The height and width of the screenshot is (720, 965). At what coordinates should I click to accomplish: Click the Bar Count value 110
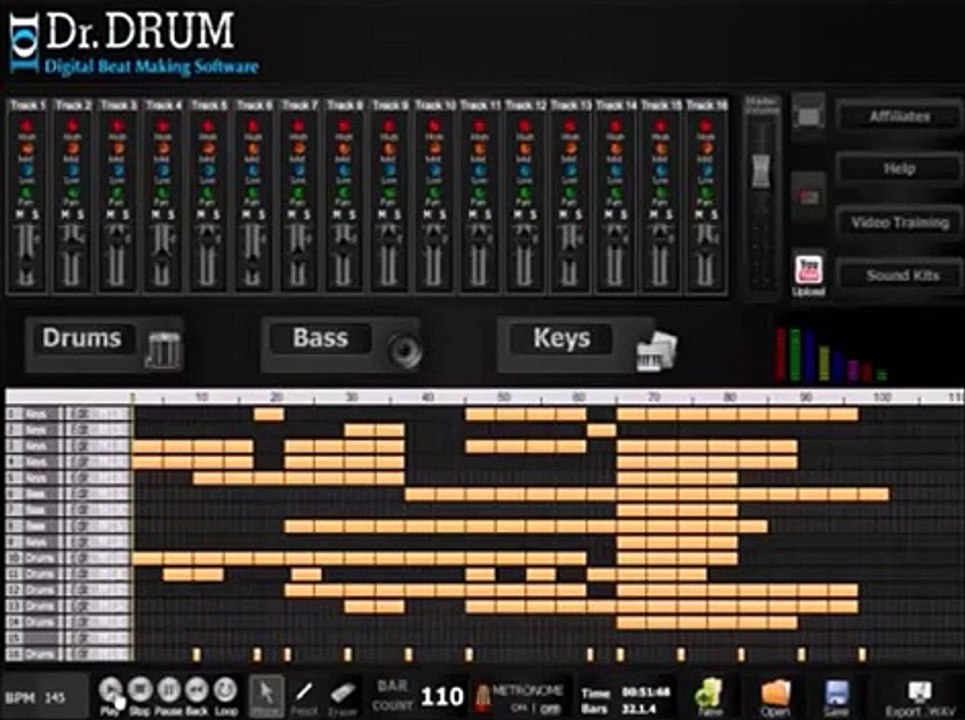[442, 697]
